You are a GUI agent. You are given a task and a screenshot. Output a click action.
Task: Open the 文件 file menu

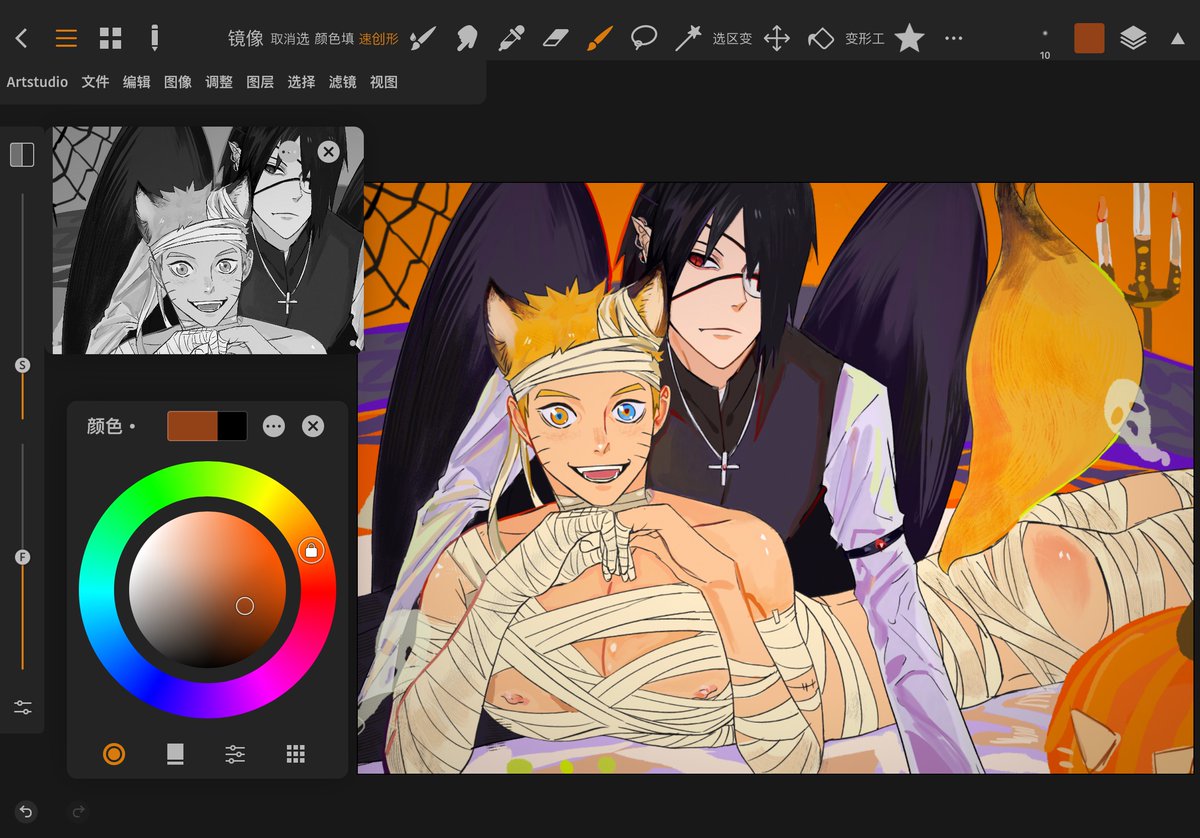click(95, 82)
